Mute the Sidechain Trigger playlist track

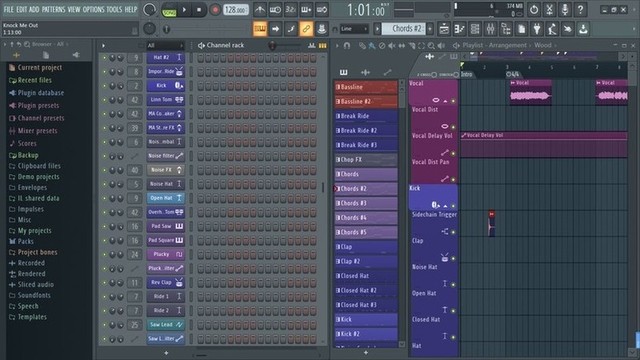(x=453, y=232)
